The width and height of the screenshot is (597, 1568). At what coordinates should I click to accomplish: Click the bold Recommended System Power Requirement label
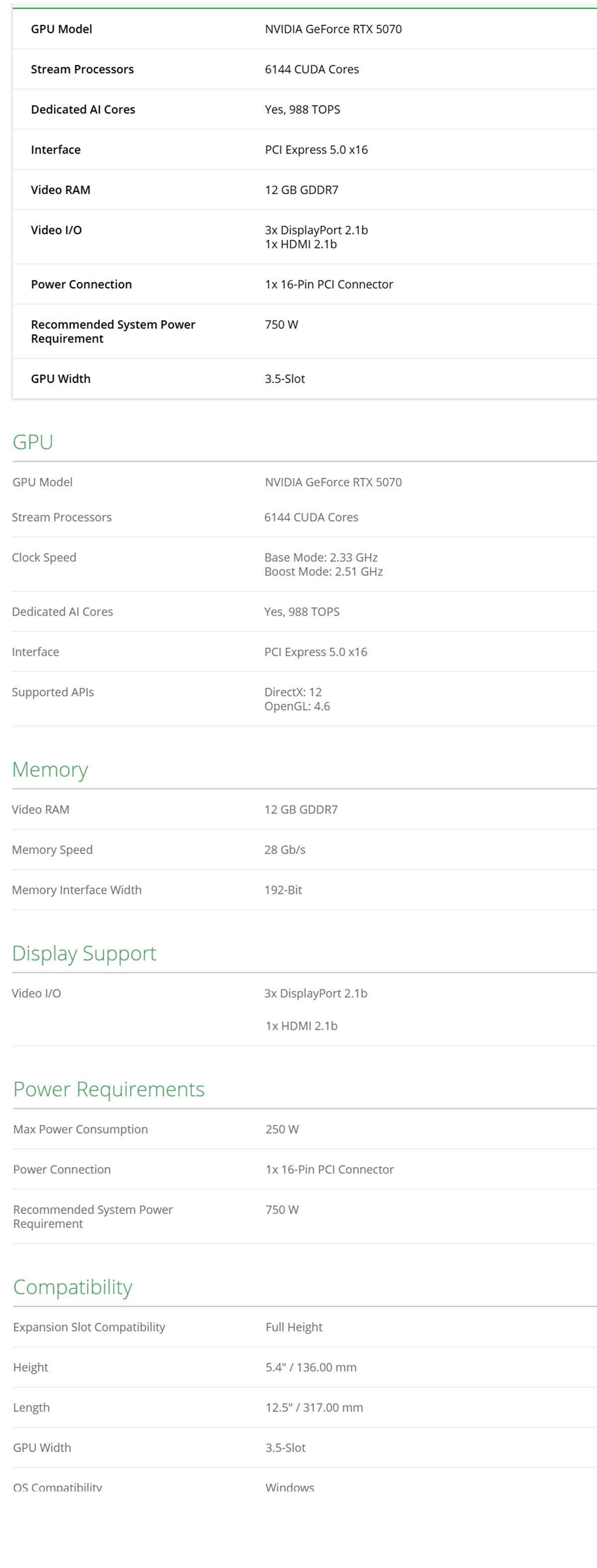[113, 332]
